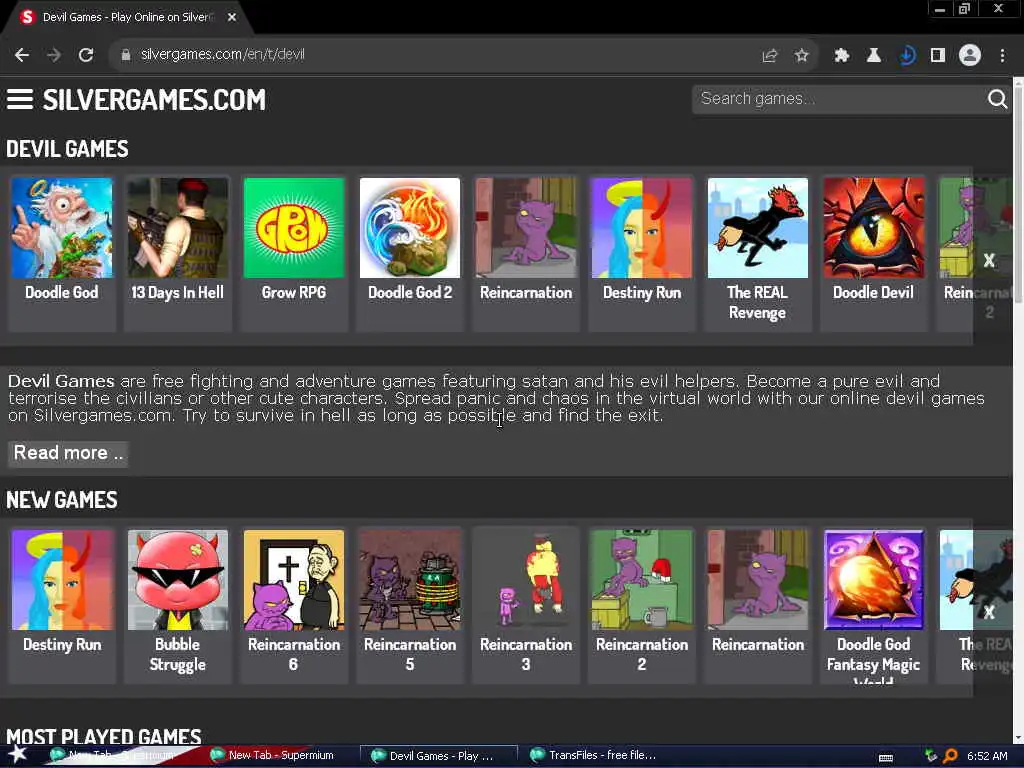Go back with the browser back arrow
Viewport: 1024px width, 768px height.
click(x=22, y=55)
